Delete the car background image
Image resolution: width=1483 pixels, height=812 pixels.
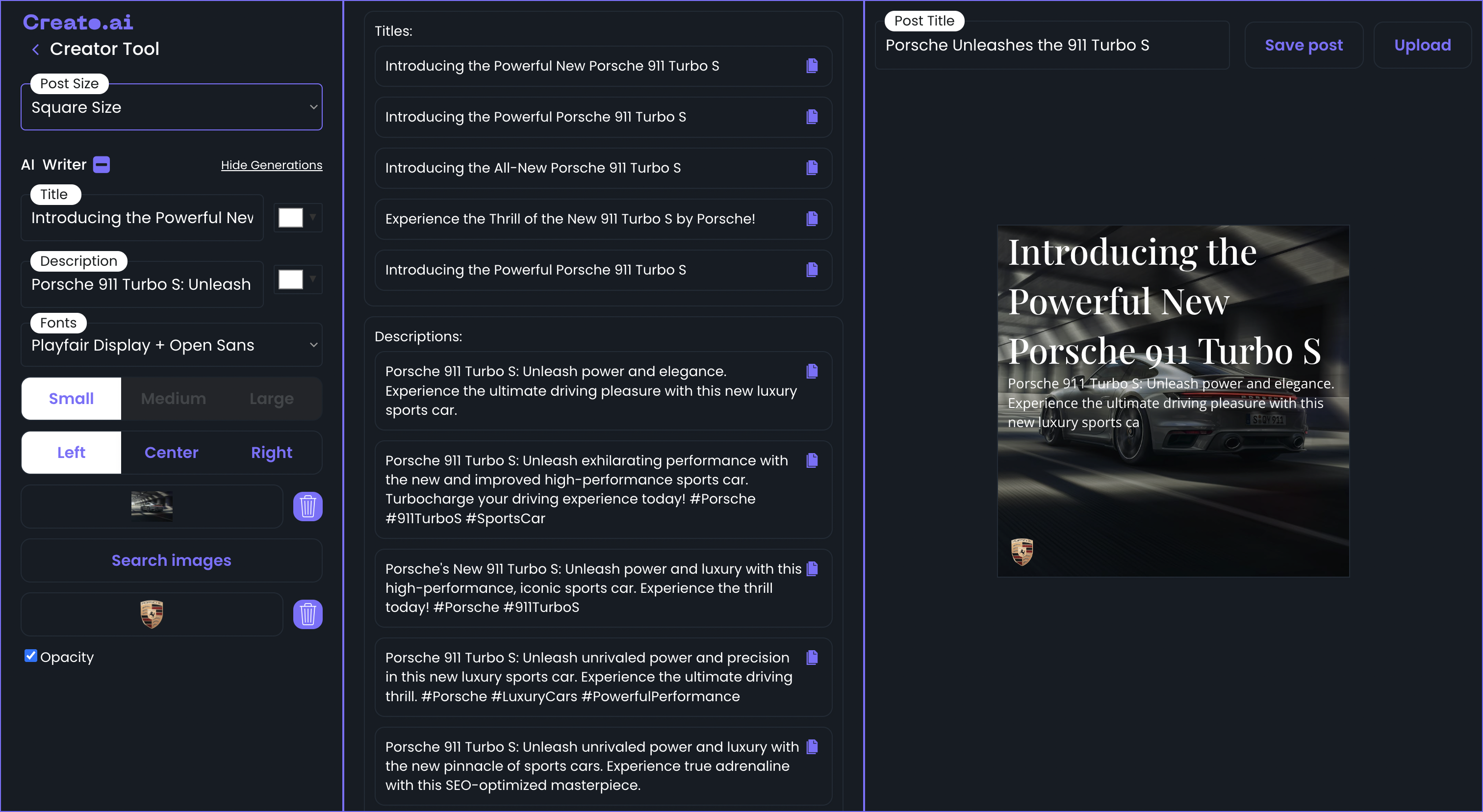pyautogui.click(x=307, y=507)
